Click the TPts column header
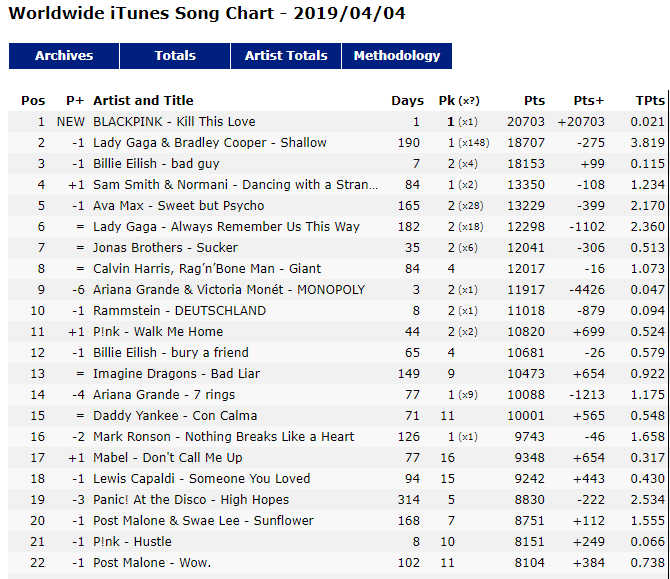Screen dimensions: 670x579 point(650,101)
